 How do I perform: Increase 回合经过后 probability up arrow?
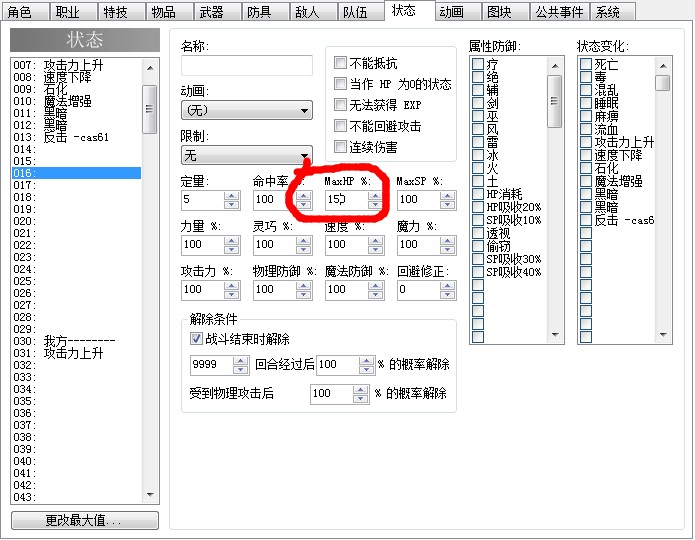(x=367, y=361)
